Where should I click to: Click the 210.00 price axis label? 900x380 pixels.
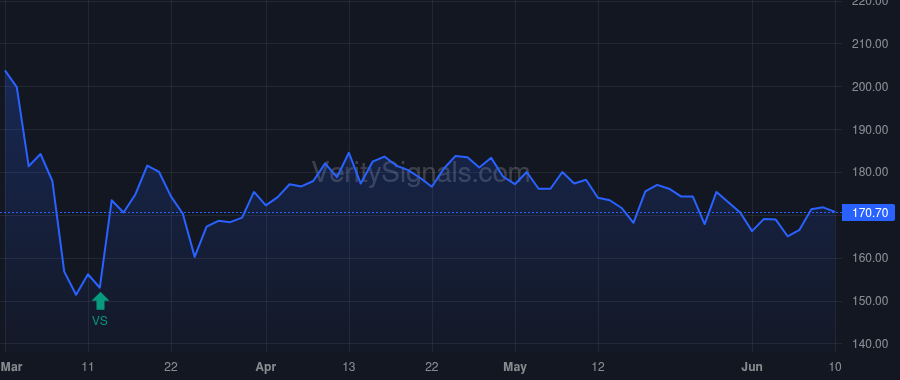tap(870, 44)
